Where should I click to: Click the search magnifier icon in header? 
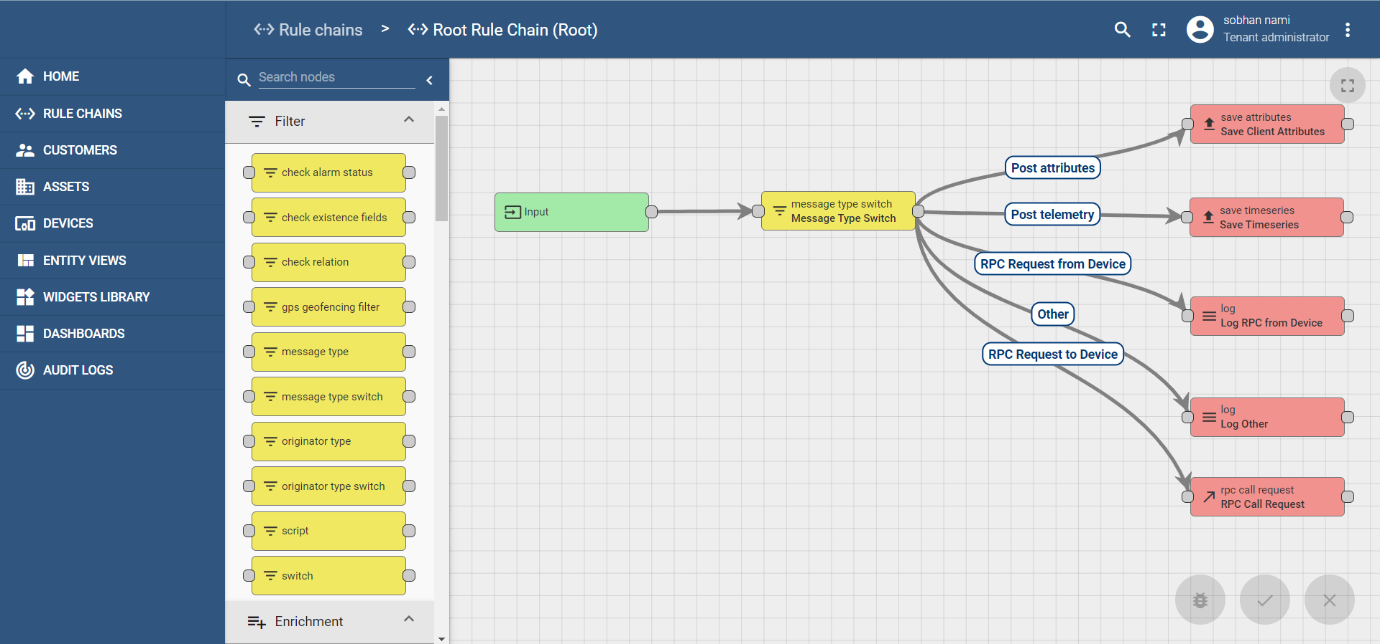point(1122,30)
